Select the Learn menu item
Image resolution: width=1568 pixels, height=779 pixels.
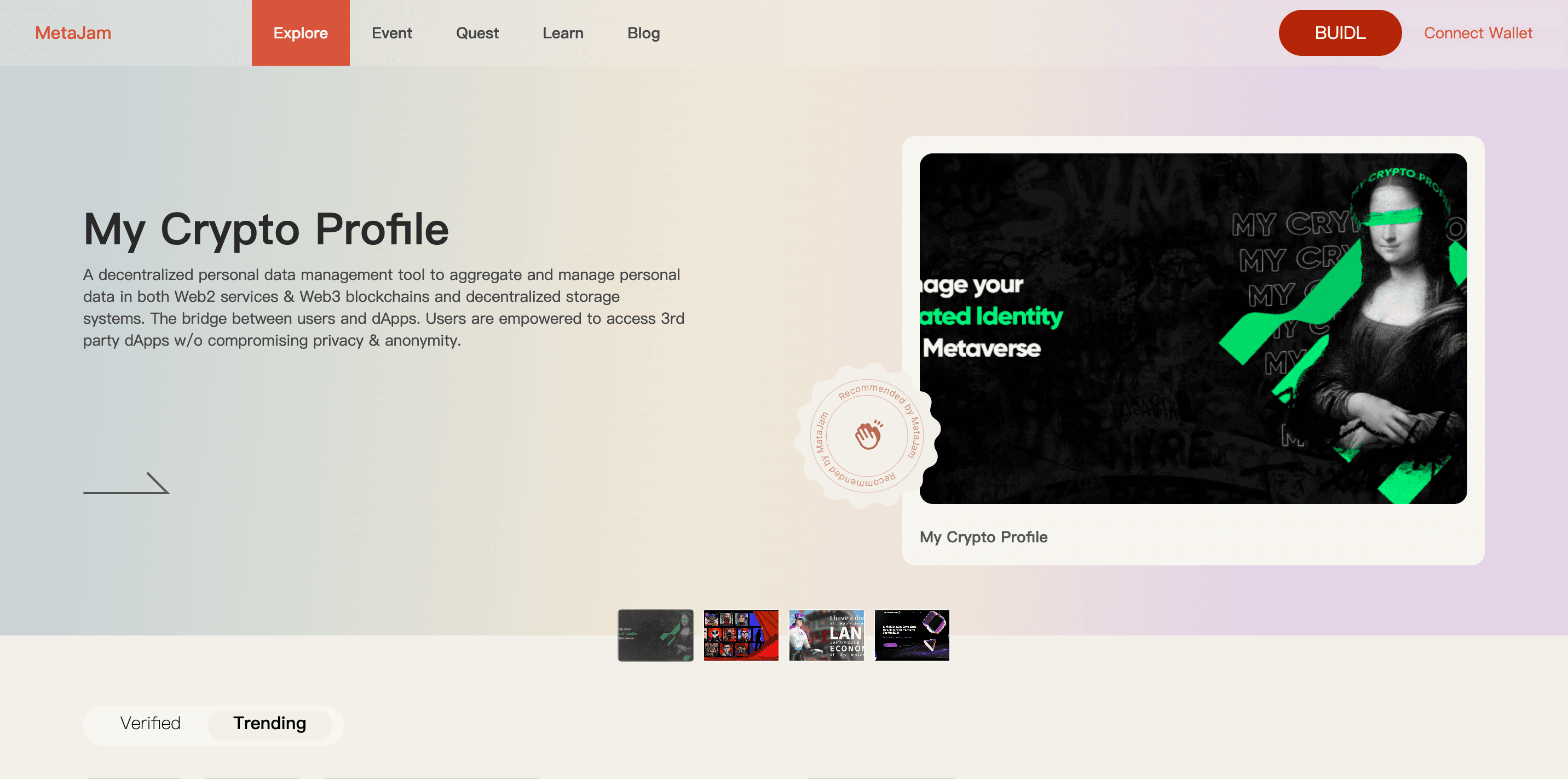(x=563, y=33)
